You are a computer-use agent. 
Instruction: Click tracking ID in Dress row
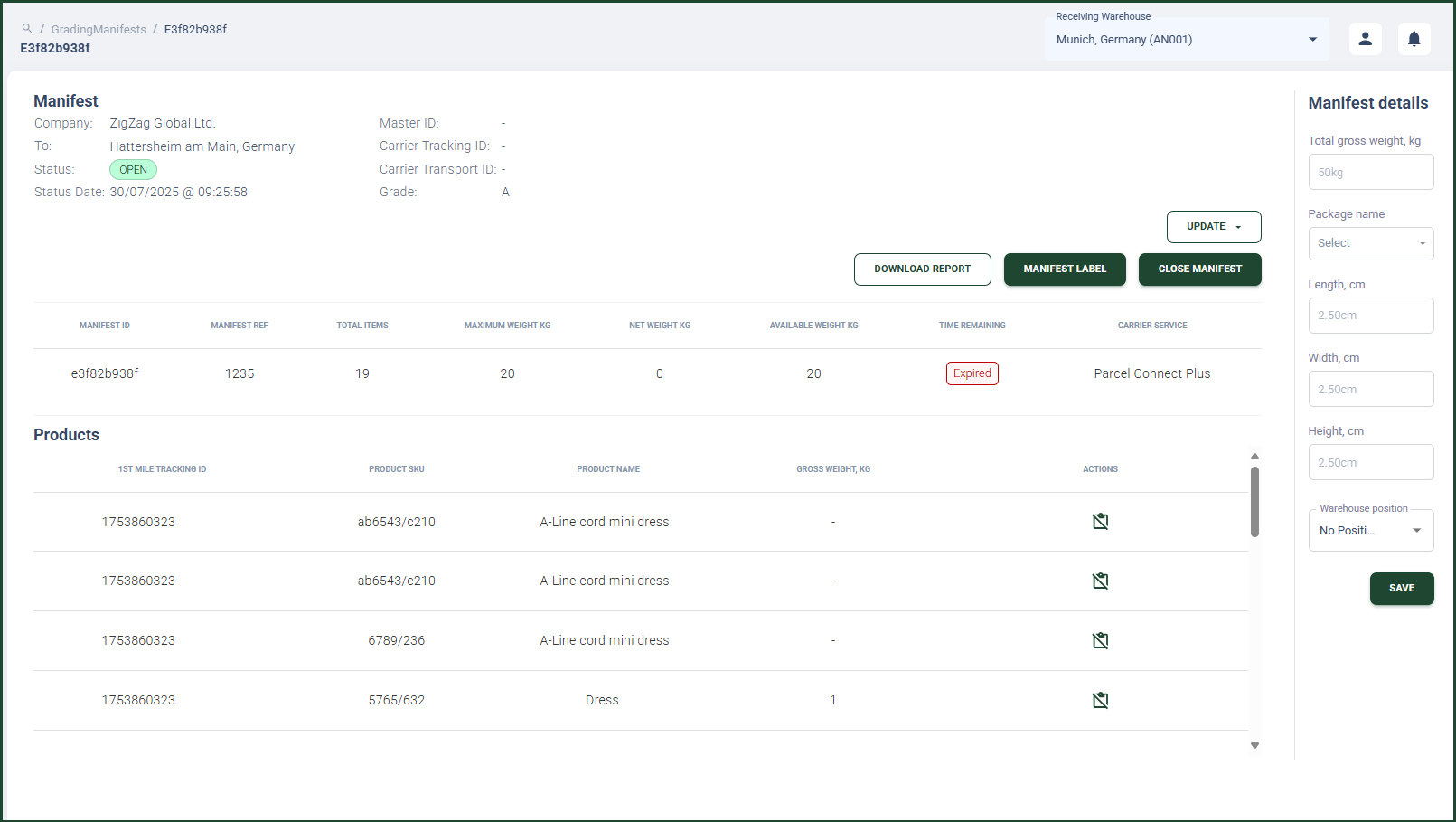pos(138,700)
